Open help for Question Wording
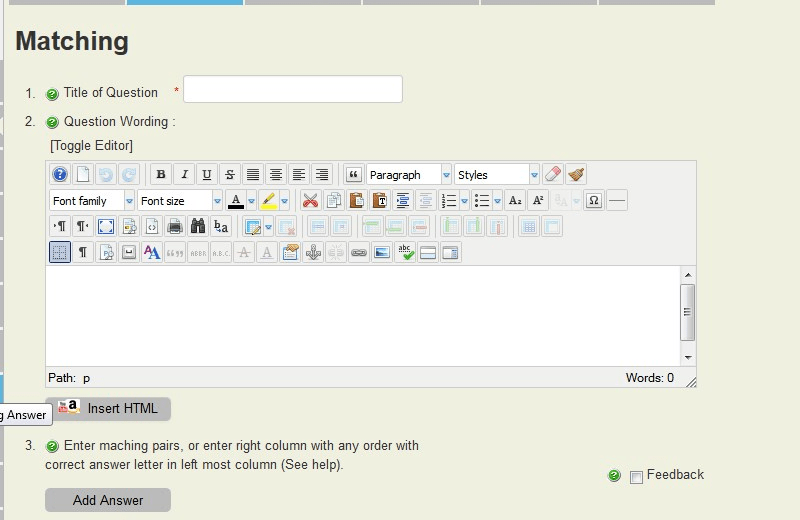The height and width of the screenshot is (520, 800). 53,122
